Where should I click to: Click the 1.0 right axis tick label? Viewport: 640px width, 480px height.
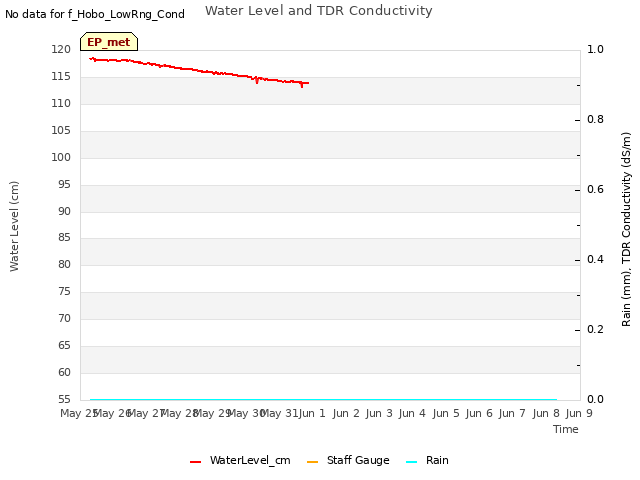click(596, 49)
